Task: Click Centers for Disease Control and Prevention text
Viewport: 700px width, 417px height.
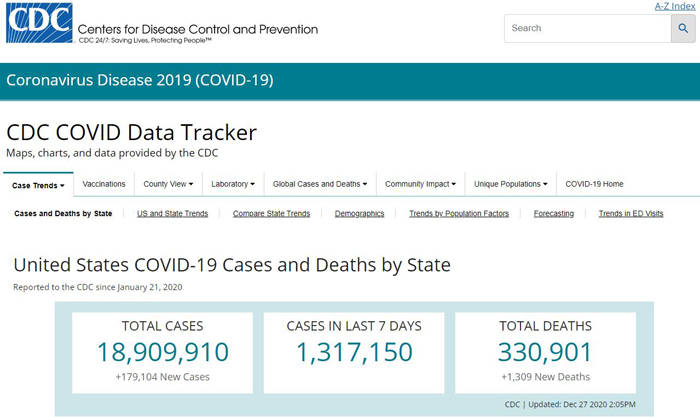Action: coord(198,29)
